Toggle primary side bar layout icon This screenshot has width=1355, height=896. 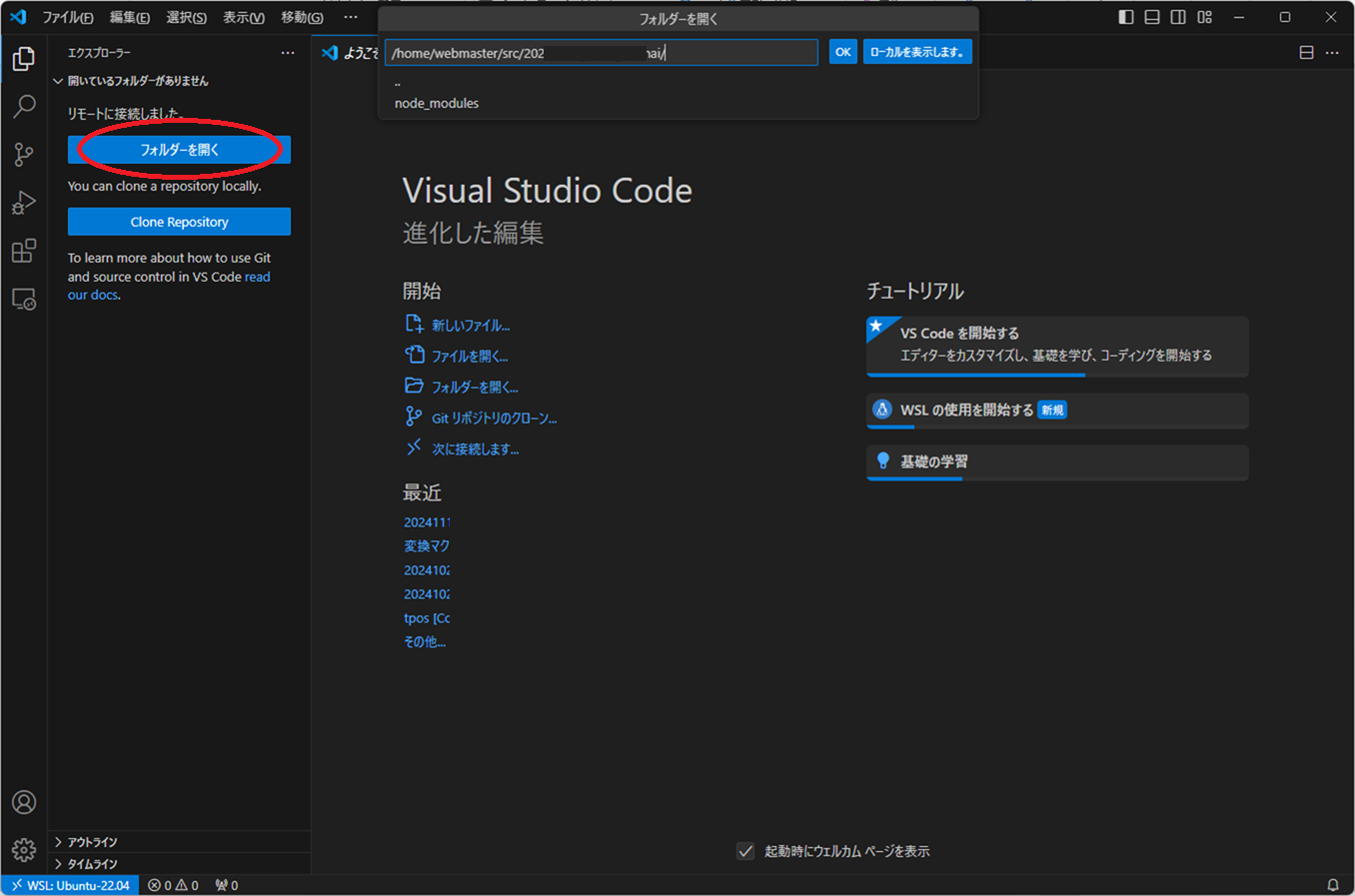(1126, 17)
